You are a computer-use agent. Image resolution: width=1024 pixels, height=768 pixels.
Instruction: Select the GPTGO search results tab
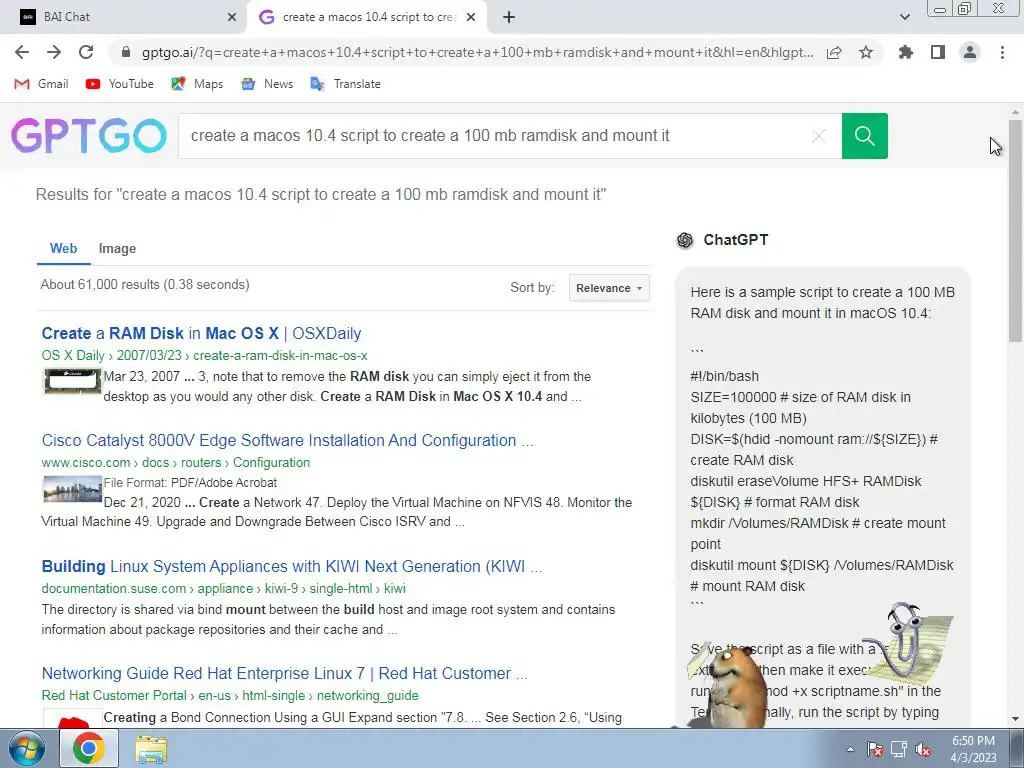(368, 17)
